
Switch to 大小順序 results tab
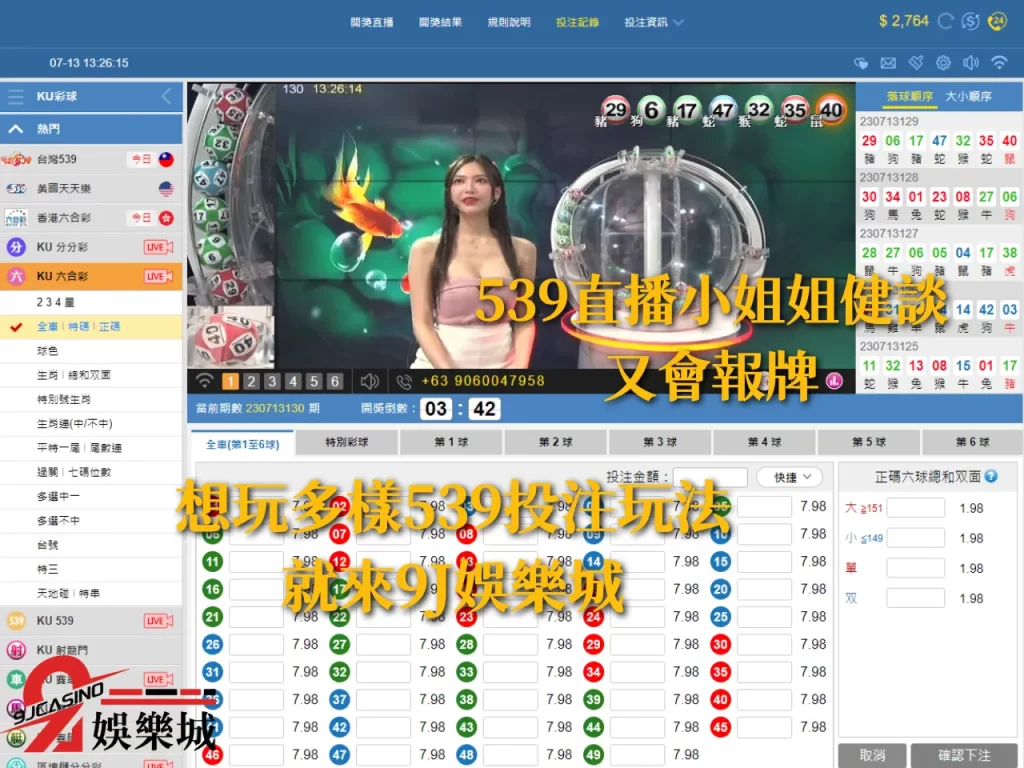968,97
